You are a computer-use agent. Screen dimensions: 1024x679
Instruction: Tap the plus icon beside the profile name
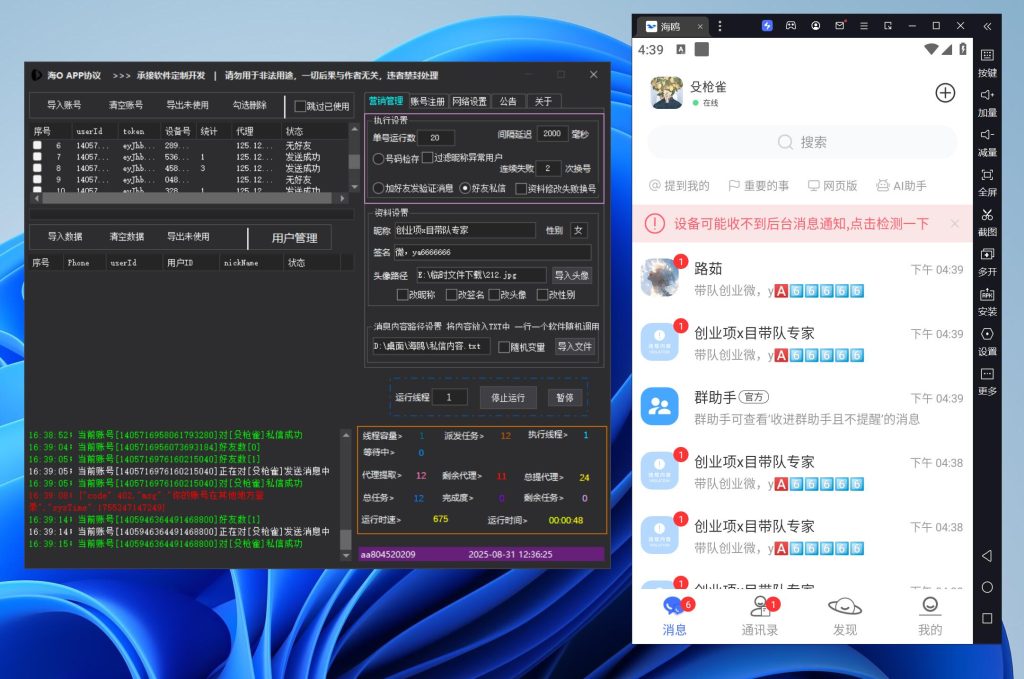[944, 93]
